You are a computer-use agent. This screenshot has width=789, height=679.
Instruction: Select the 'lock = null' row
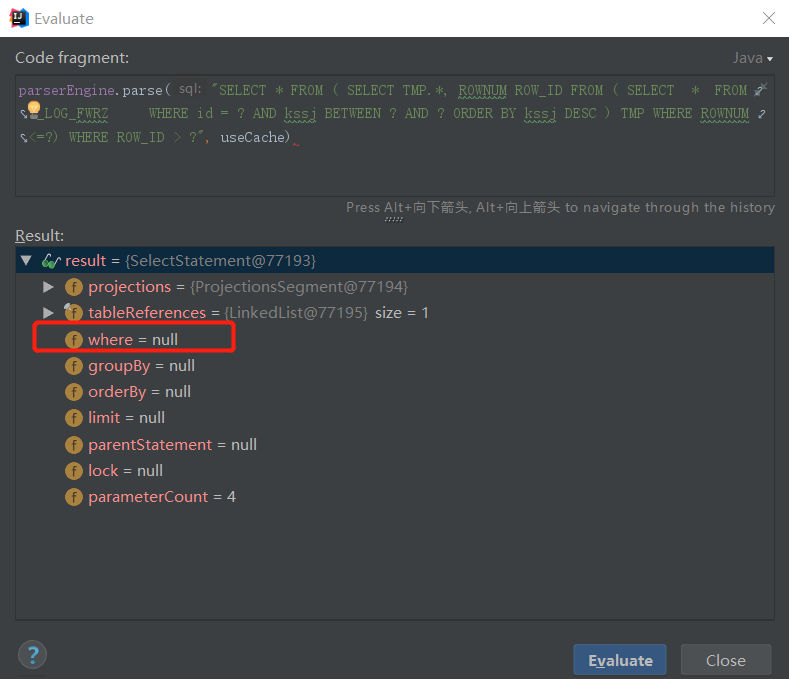click(394, 471)
